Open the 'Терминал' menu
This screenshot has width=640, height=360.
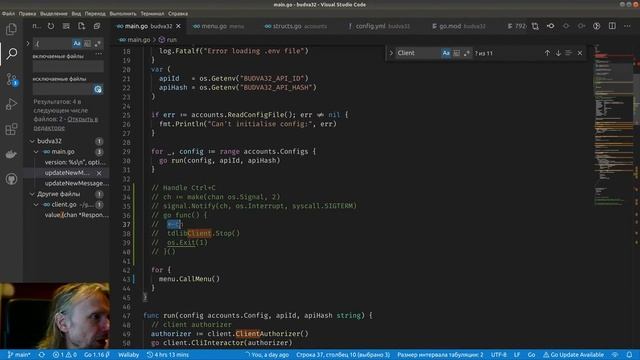click(x=152, y=13)
